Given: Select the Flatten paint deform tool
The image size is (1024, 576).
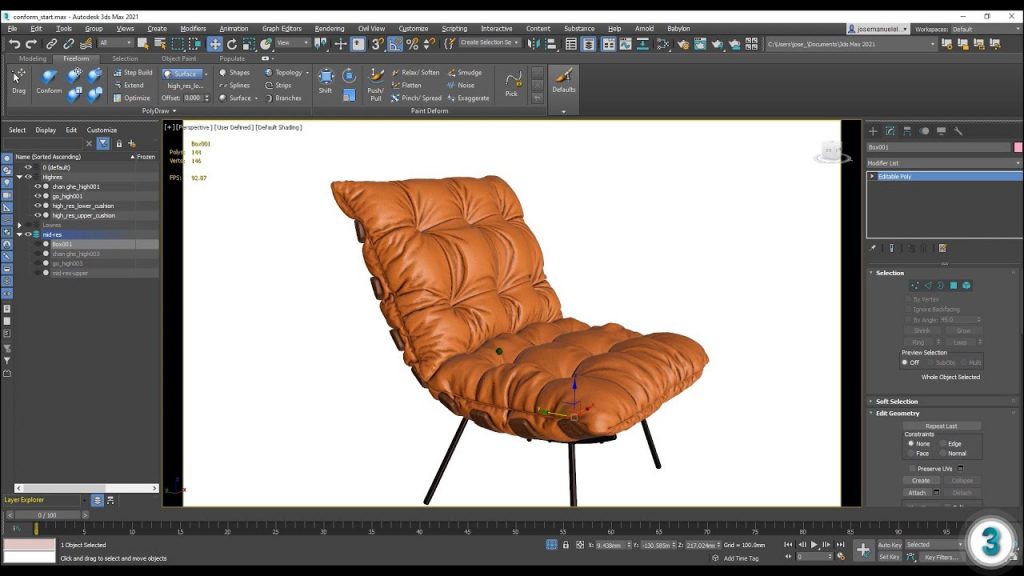Looking at the screenshot, I should click(x=410, y=85).
